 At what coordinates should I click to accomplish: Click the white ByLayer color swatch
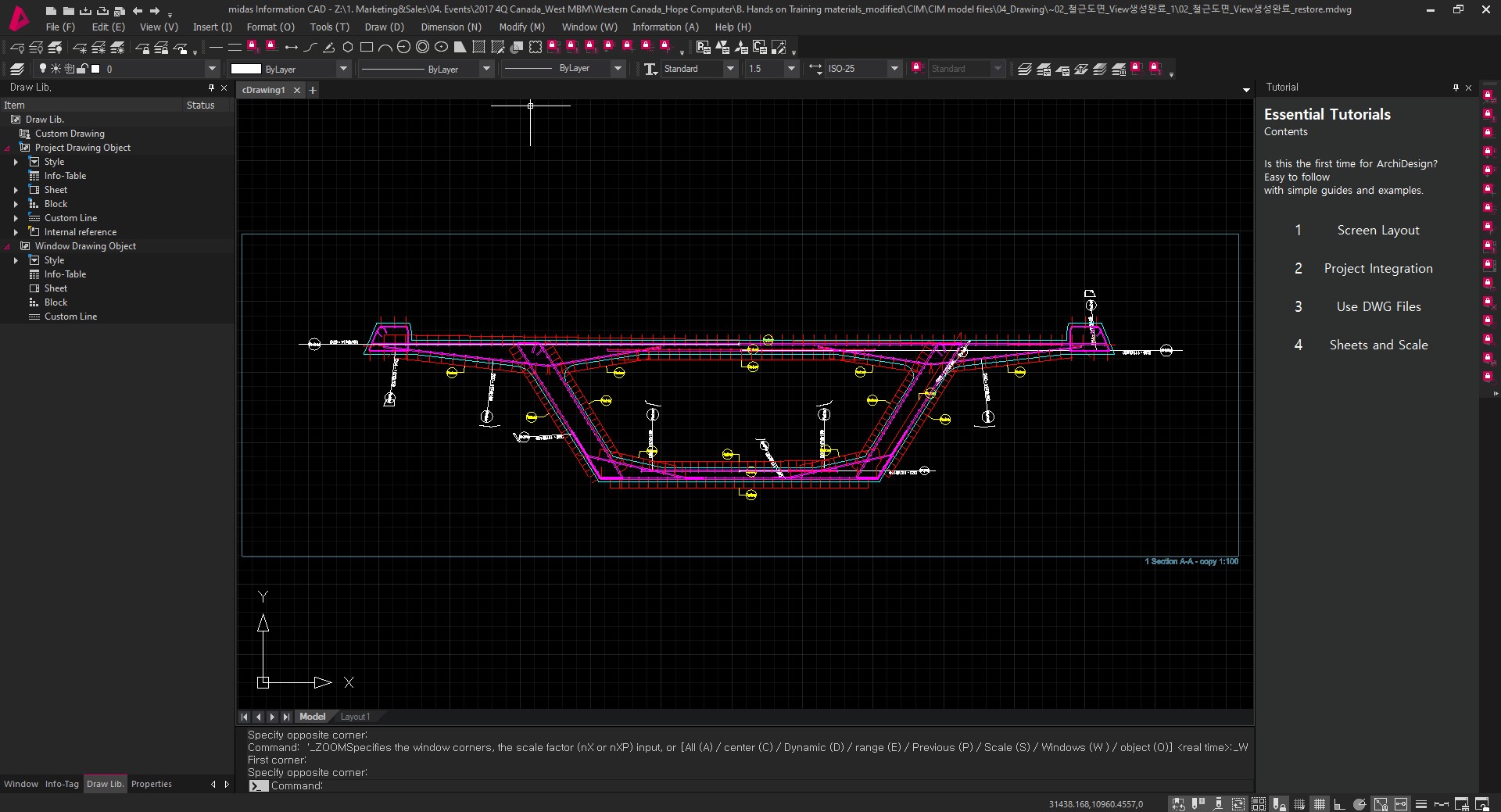(x=245, y=69)
